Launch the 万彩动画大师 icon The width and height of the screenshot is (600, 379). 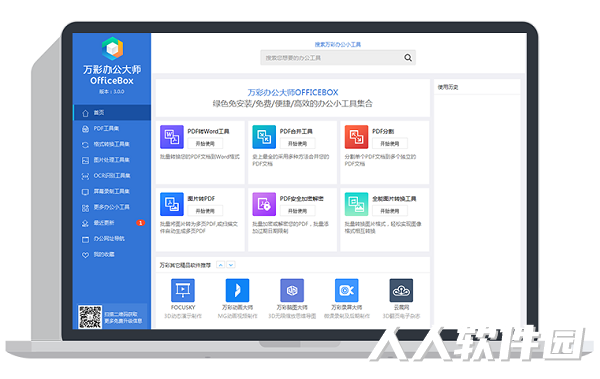pos(237,290)
